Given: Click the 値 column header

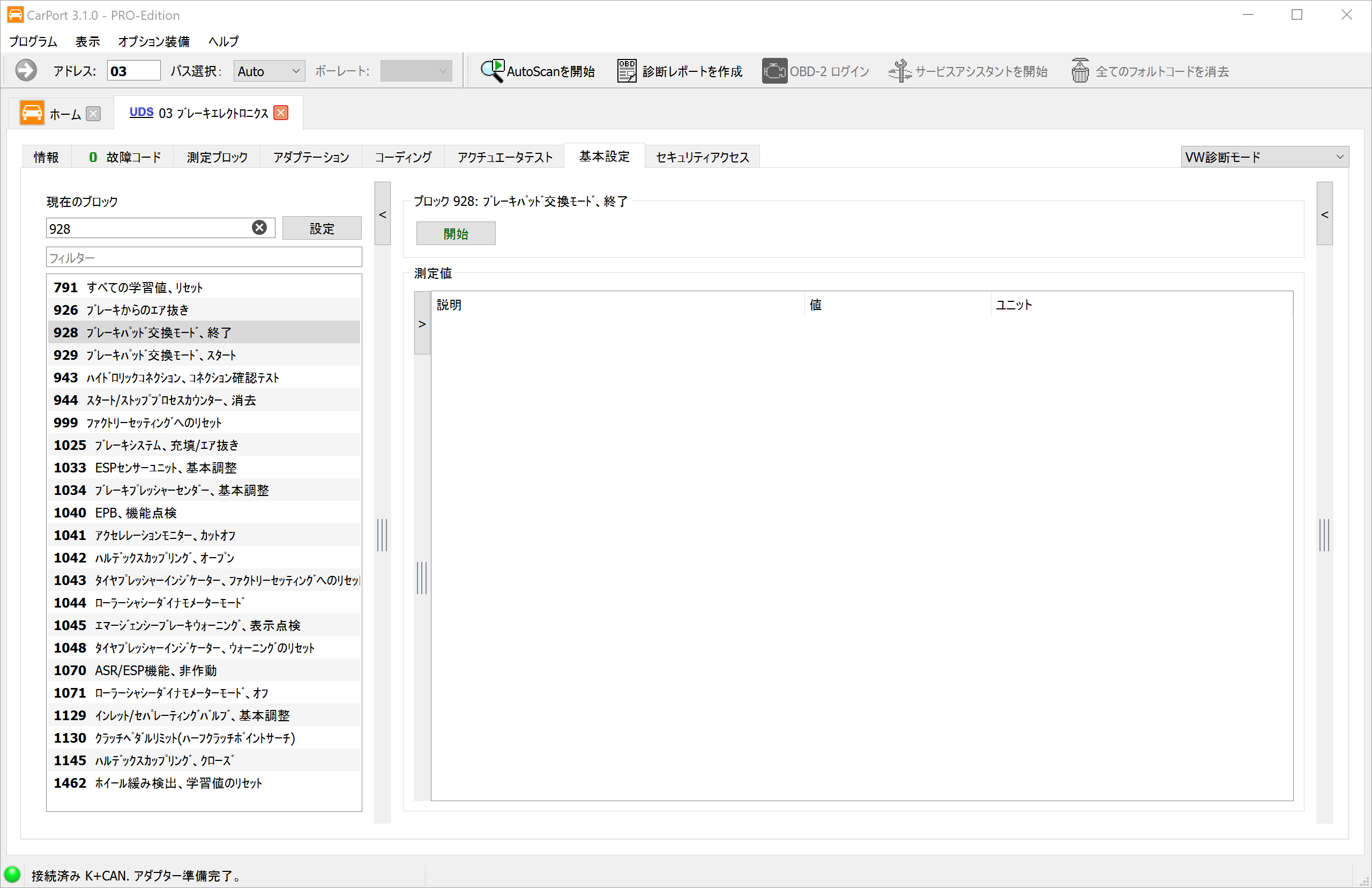Looking at the screenshot, I should 898,305.
